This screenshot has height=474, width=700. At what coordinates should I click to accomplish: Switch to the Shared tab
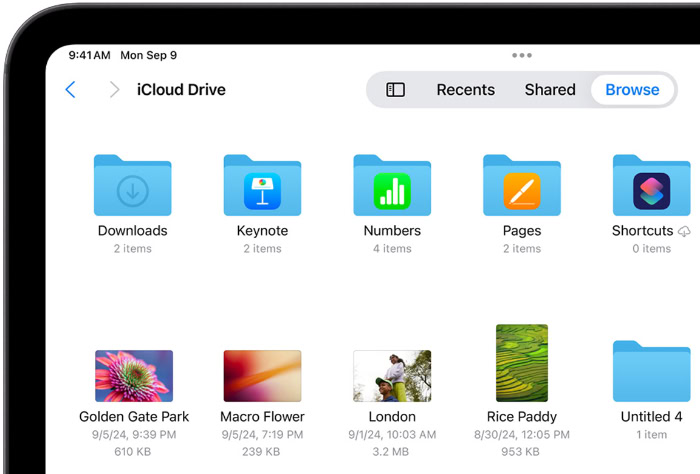[x=550, y=90]
